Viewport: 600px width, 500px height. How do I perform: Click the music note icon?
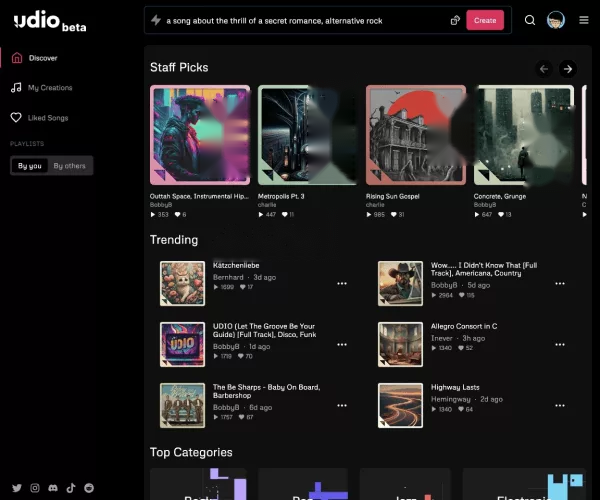[x=16, y=88]
